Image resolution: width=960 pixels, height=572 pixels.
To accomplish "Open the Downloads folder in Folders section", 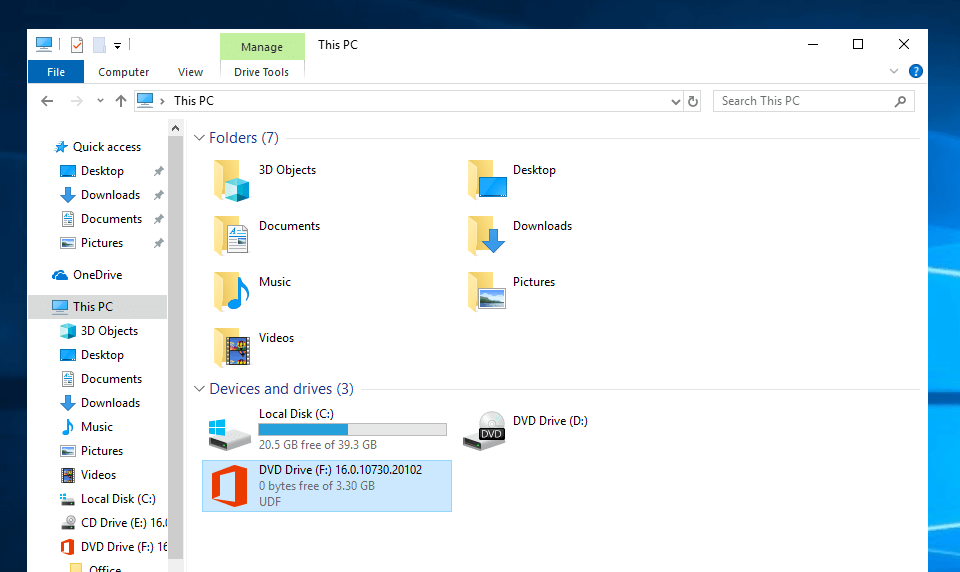I will 487,236.
